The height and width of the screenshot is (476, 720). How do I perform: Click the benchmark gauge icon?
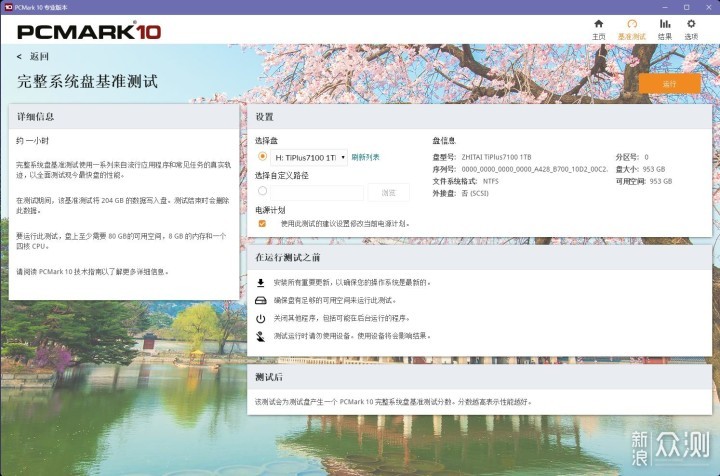632,24
